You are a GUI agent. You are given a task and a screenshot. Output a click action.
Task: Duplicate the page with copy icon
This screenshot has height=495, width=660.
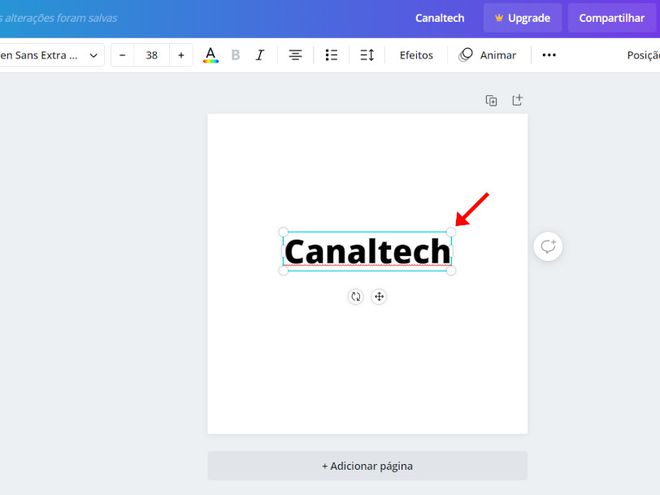coord(491,101)
